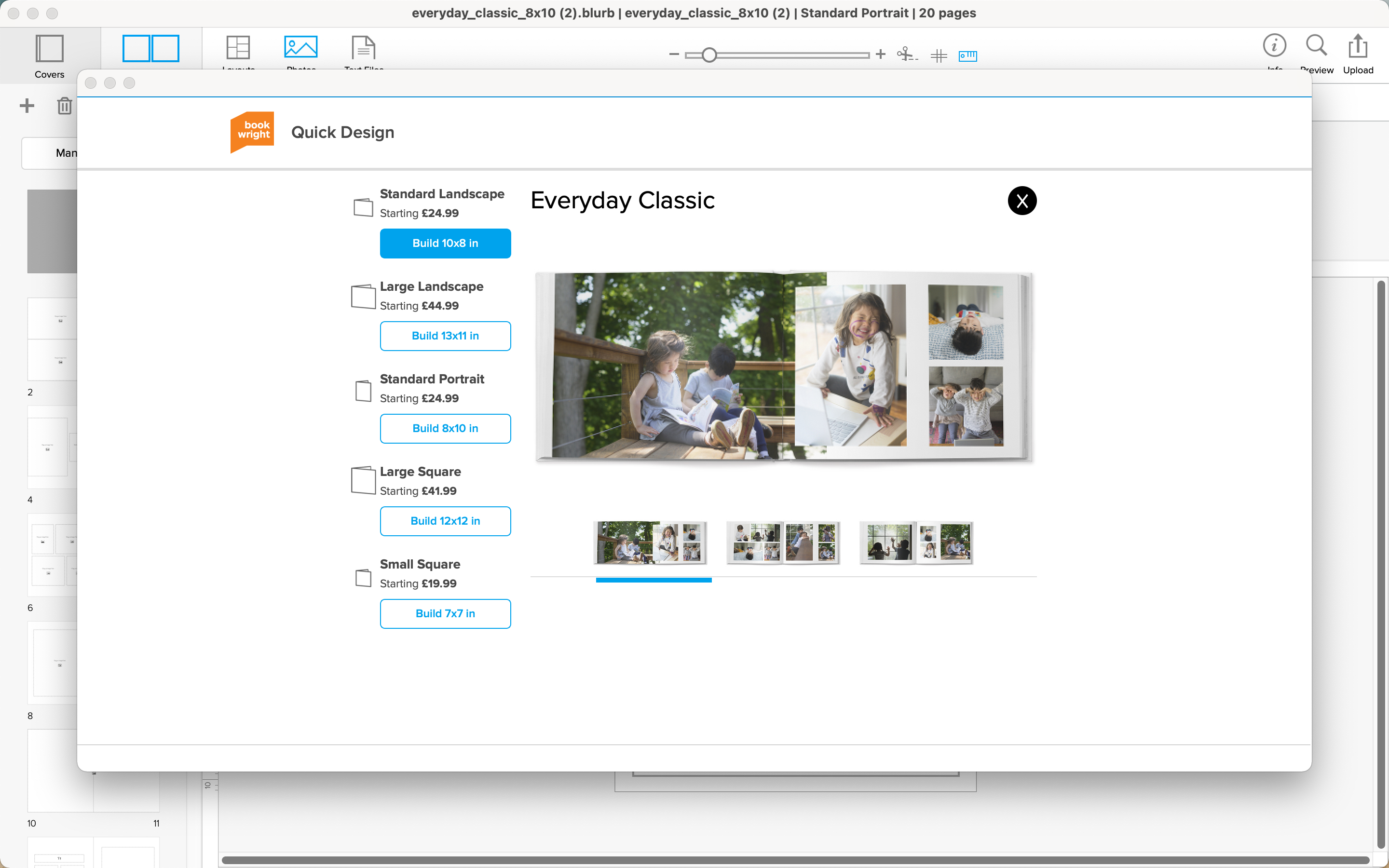The width and height of the screenshot is (1389, 868).
Task: Open the Layouts panel
Action: pos(238,48)
